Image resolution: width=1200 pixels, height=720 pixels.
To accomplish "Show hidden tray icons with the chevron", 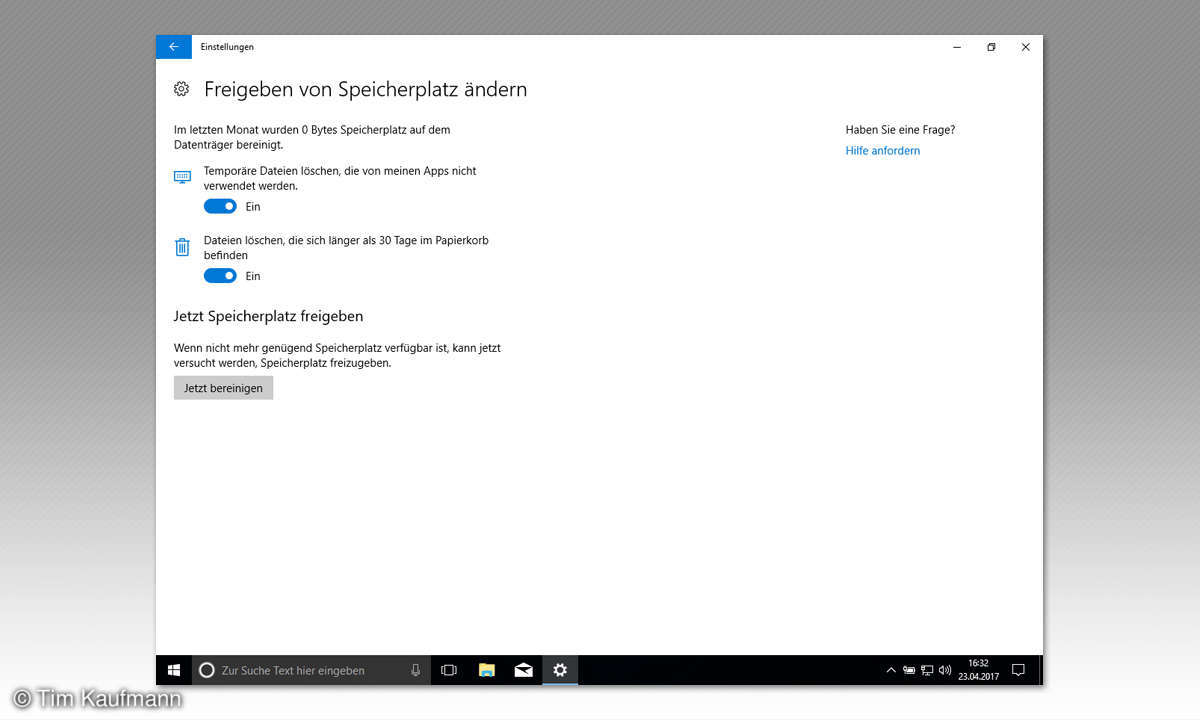I will [x=891, y=670].
